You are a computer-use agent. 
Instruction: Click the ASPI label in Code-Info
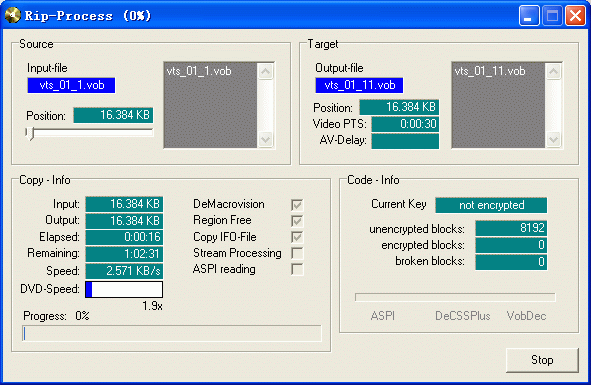(x=383, y=316)
